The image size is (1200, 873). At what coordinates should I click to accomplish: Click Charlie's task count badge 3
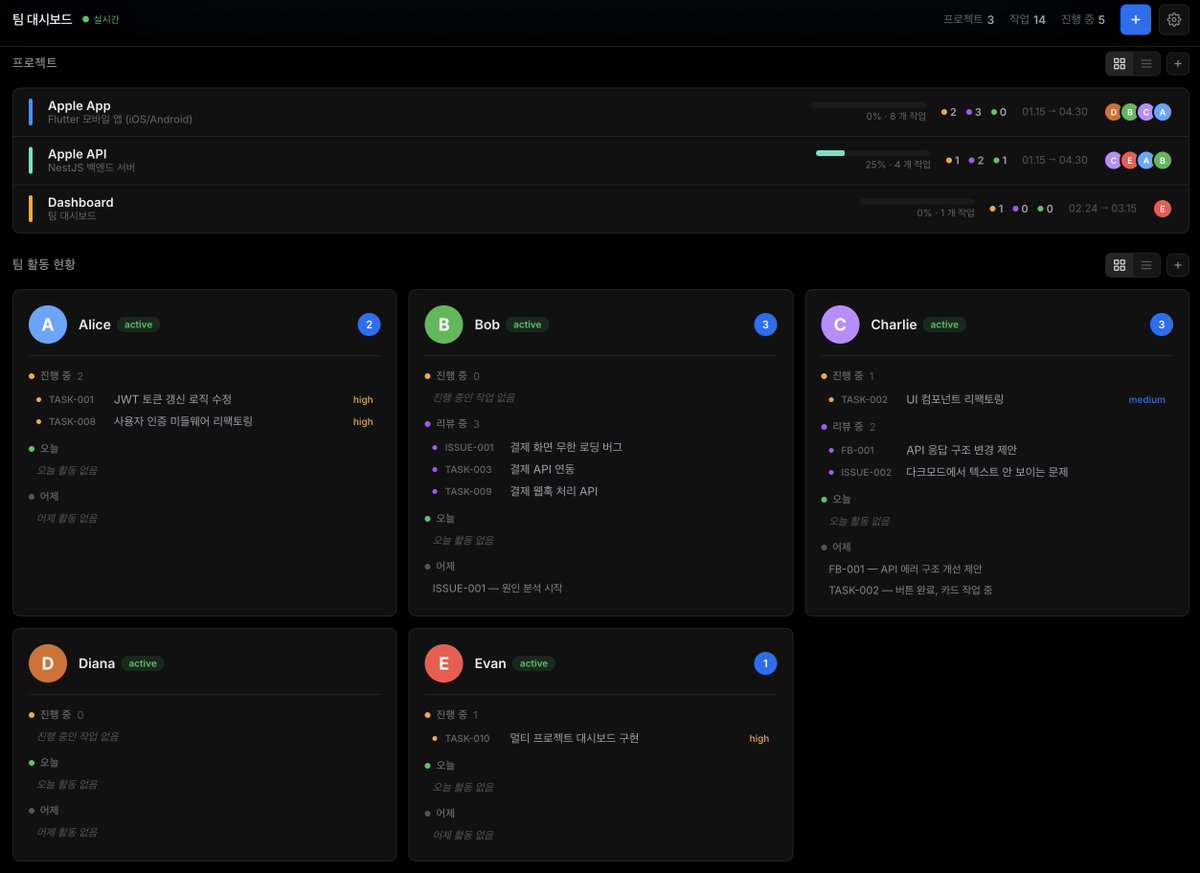1161,325
